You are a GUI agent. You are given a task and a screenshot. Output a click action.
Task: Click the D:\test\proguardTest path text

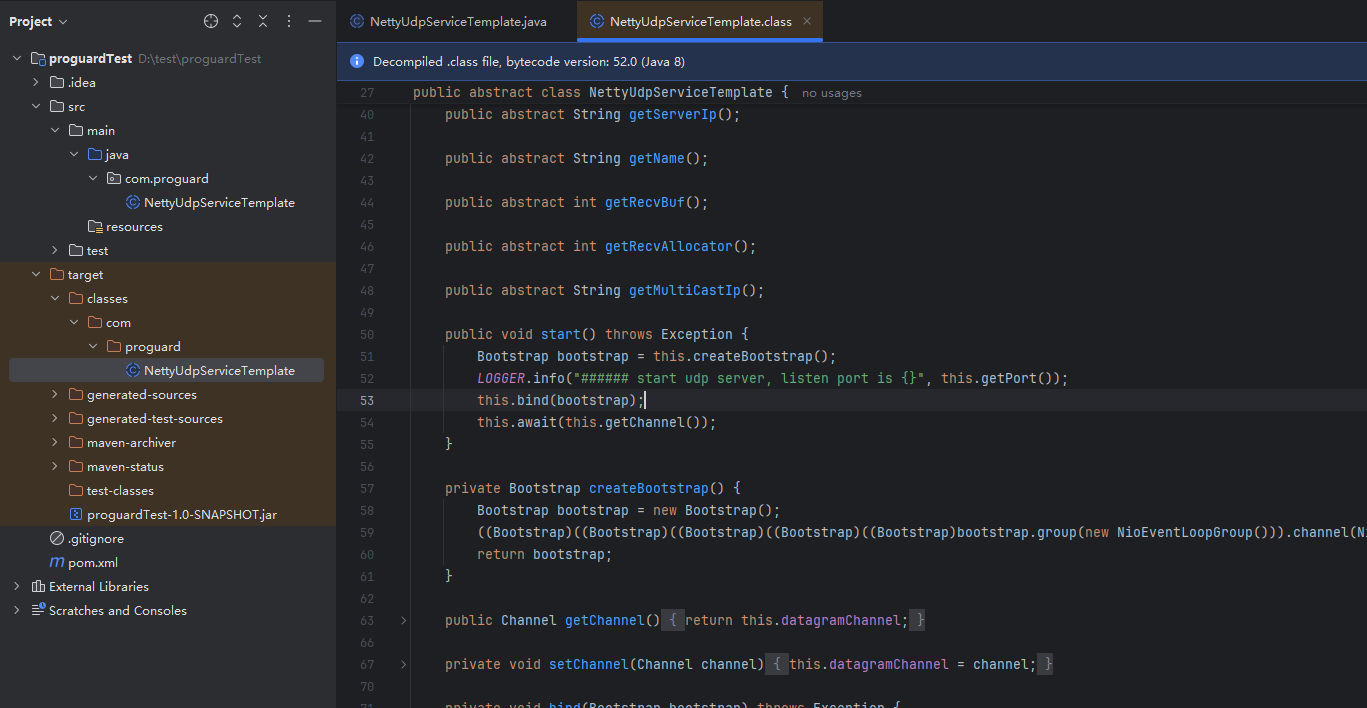tap(199, 59)
